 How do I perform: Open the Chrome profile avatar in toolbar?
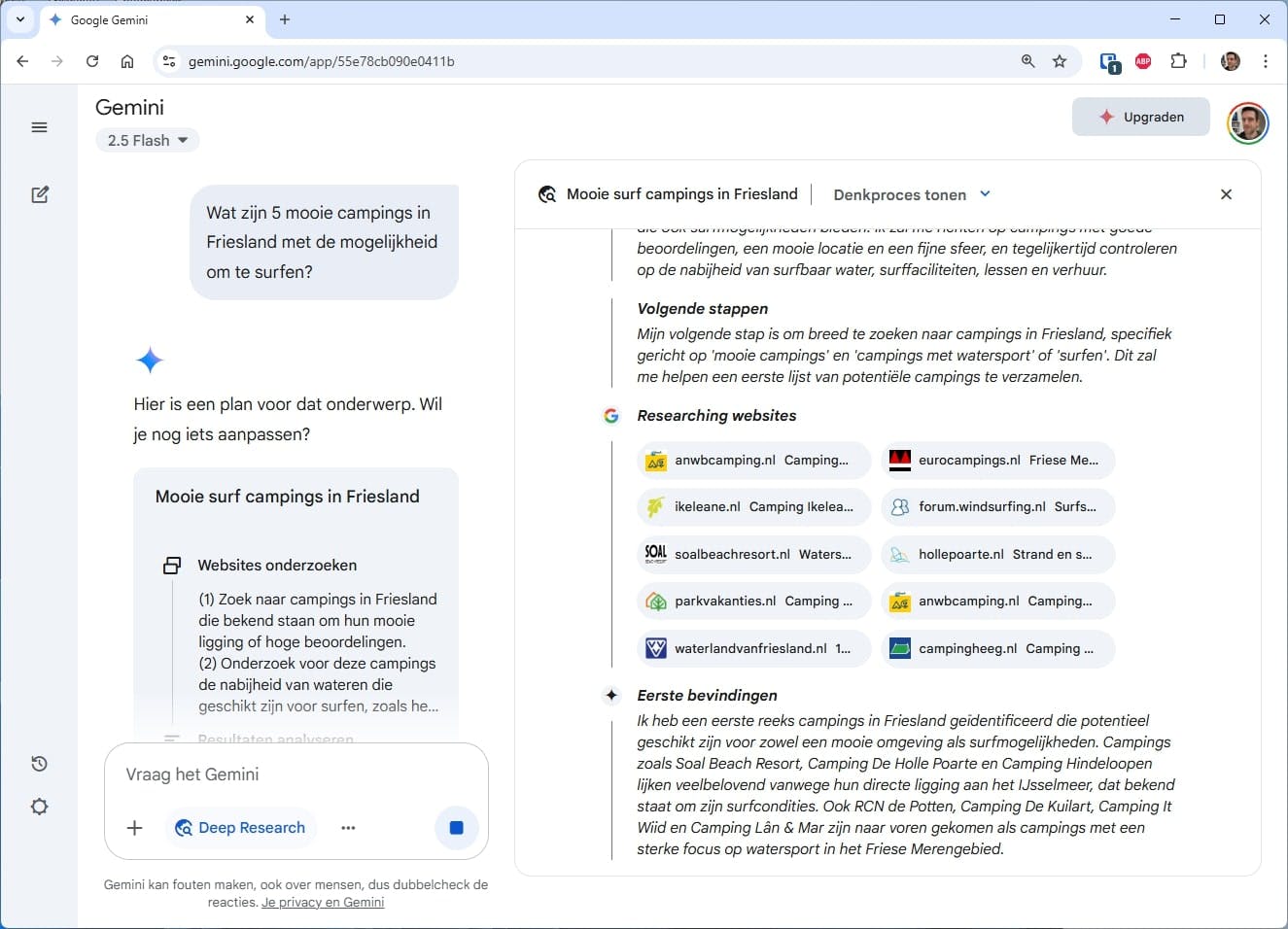click(1231, 61)
